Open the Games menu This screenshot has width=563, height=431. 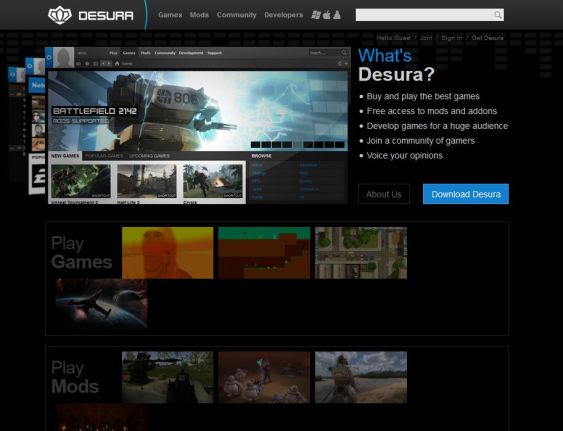click(170, 15)
